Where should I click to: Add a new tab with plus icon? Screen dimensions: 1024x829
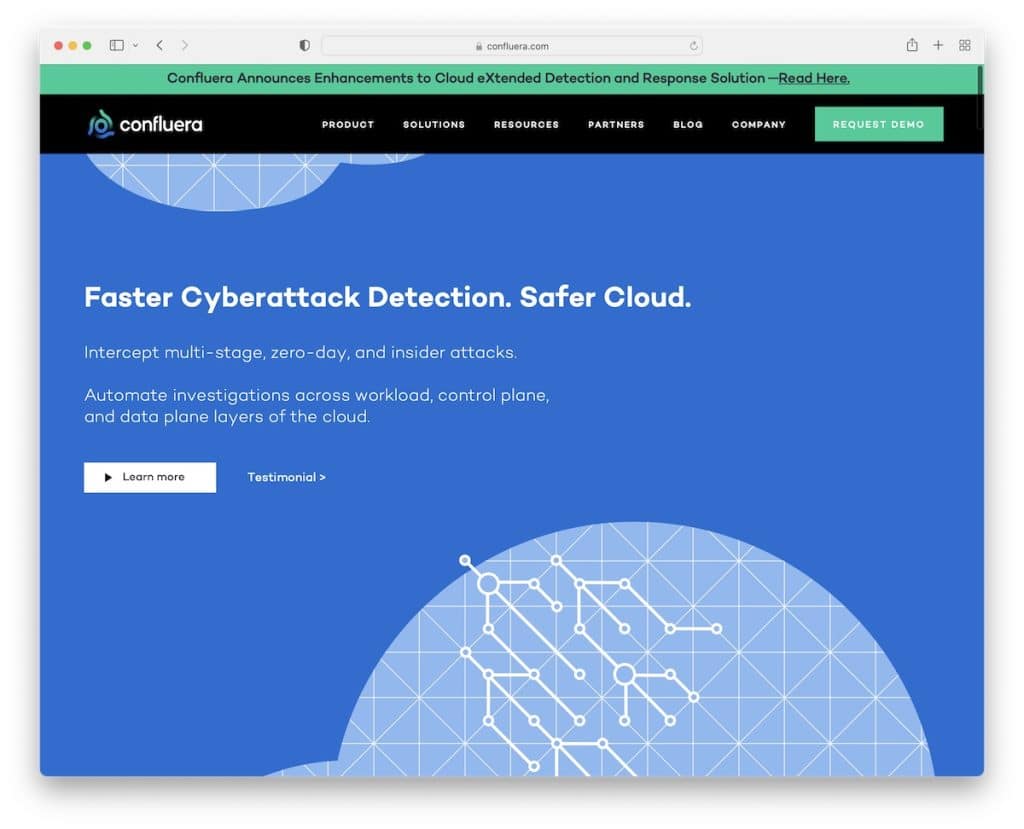pyautogui.click(x=938, y=45)
